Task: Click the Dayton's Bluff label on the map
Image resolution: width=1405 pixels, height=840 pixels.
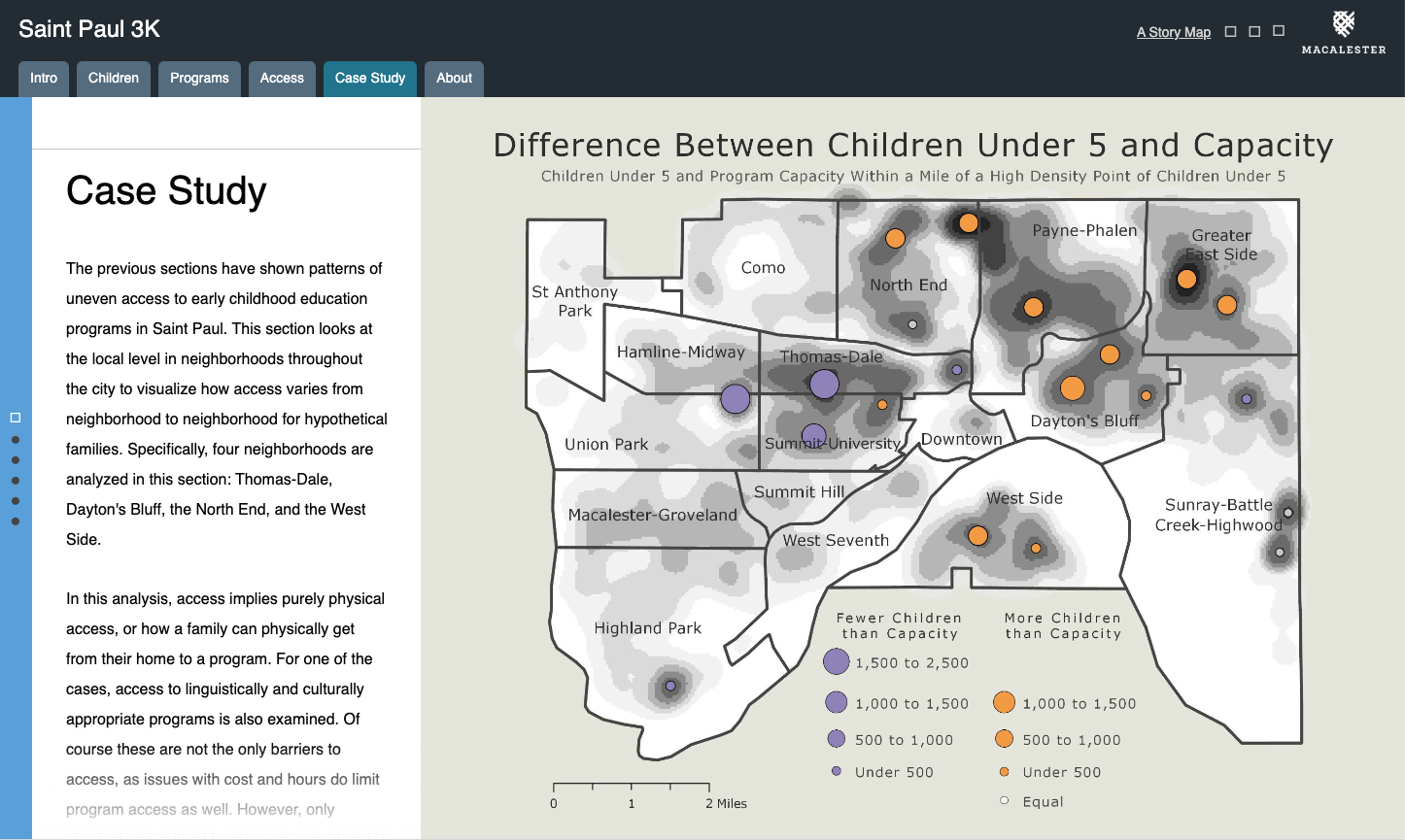Action: 1084,420
